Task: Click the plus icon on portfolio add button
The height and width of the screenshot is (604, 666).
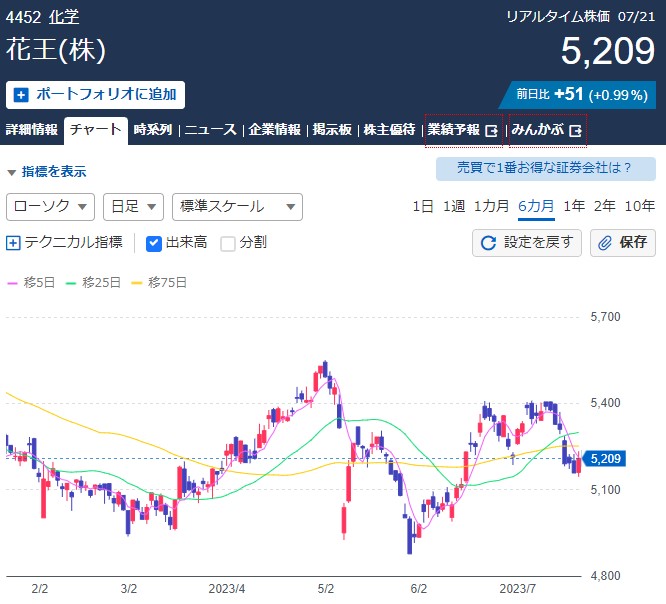Action: [x=22, y=95]
